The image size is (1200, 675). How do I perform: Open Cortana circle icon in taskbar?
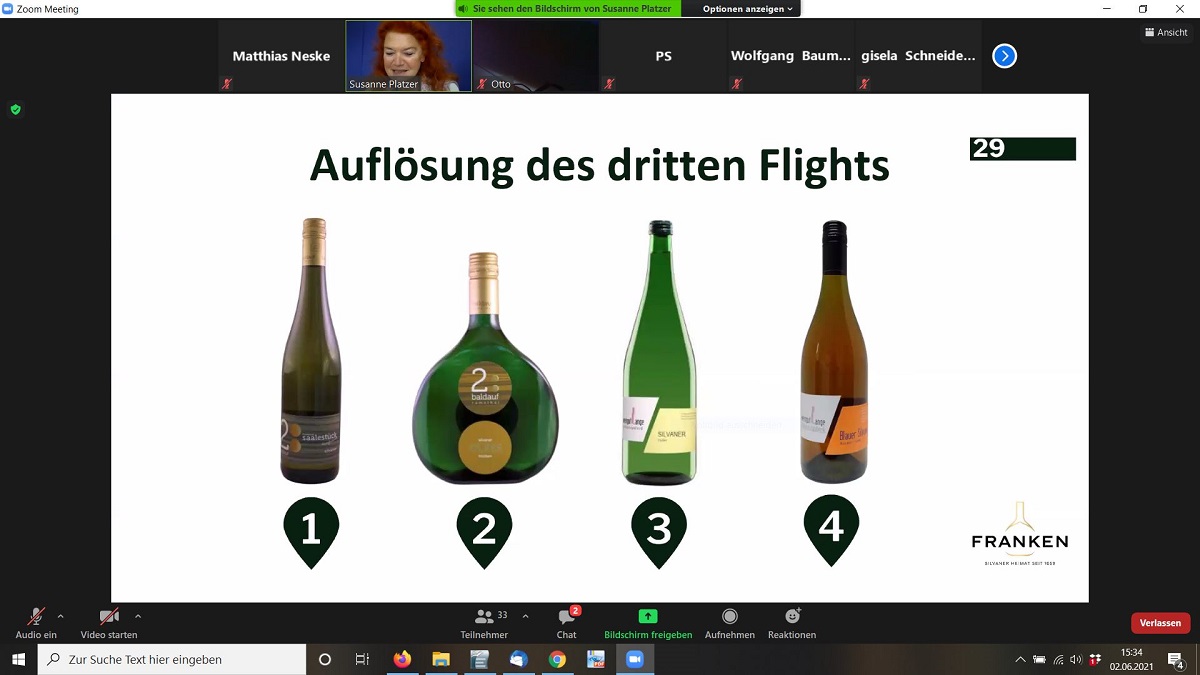click(x=325, y=659)
